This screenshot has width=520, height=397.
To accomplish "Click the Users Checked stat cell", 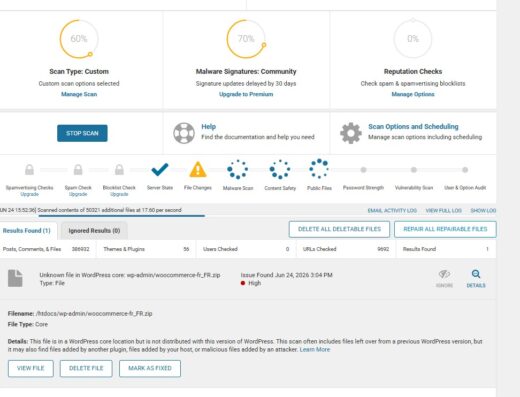I will coord(246,249).
